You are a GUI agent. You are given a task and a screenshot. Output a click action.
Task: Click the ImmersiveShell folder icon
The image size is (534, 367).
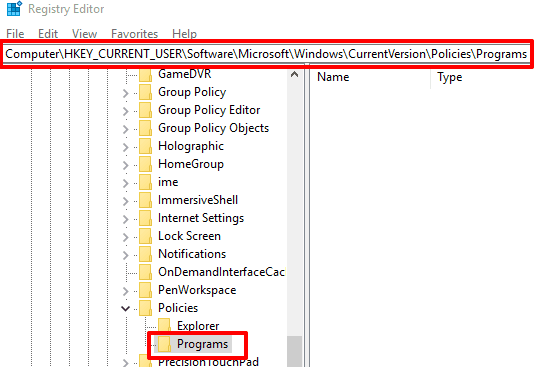click(x=145, y=200)
